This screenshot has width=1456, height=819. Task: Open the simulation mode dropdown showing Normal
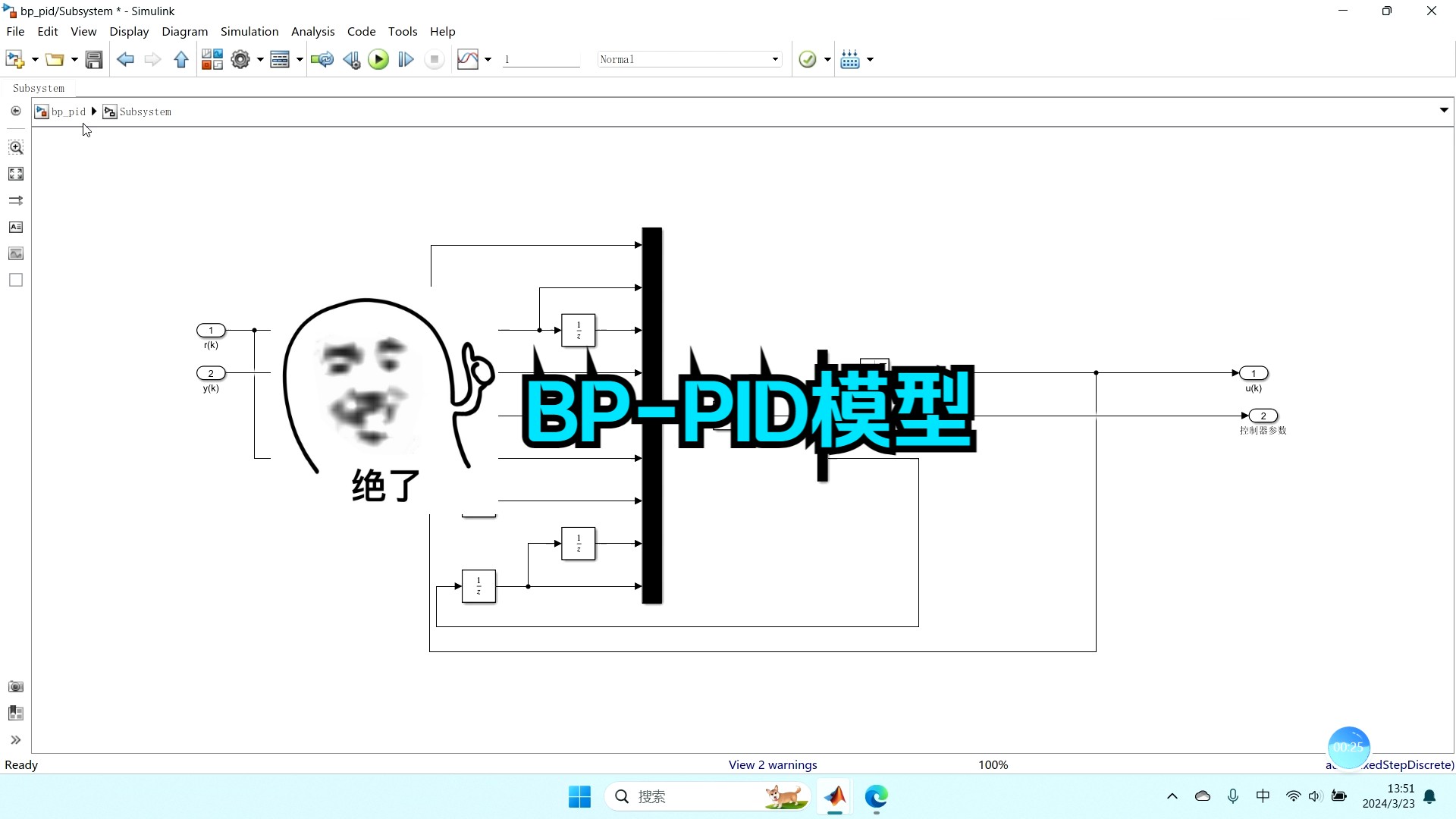773,58
